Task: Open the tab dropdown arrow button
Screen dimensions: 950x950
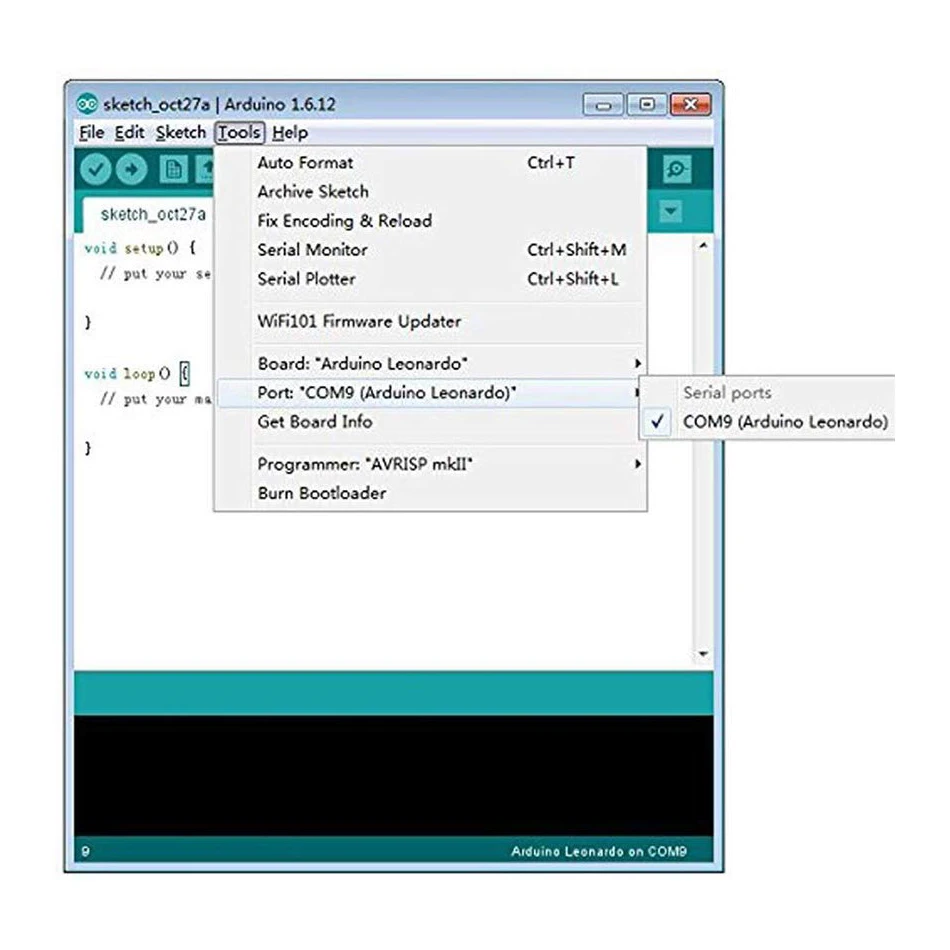Action: [x=671, y=211]
